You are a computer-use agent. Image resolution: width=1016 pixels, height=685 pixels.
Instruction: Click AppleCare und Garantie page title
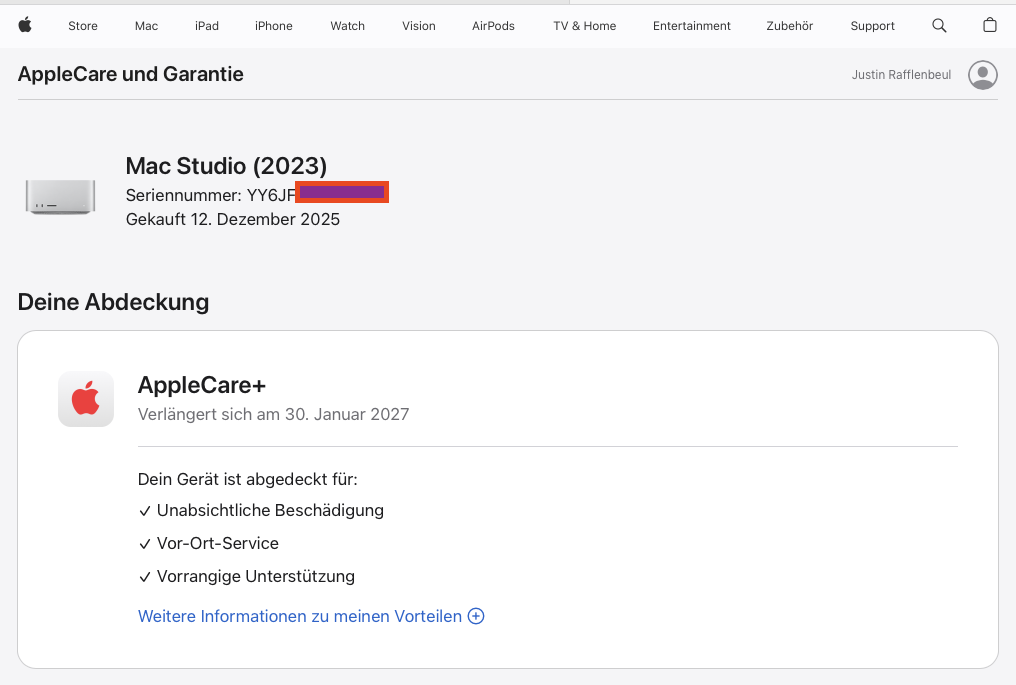[x=131, y=75]
